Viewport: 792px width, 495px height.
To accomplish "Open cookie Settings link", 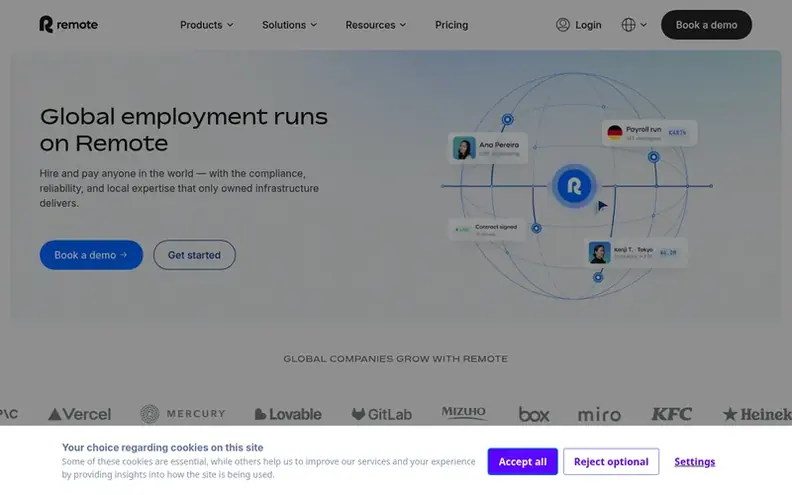I will [x=695, y=462].
